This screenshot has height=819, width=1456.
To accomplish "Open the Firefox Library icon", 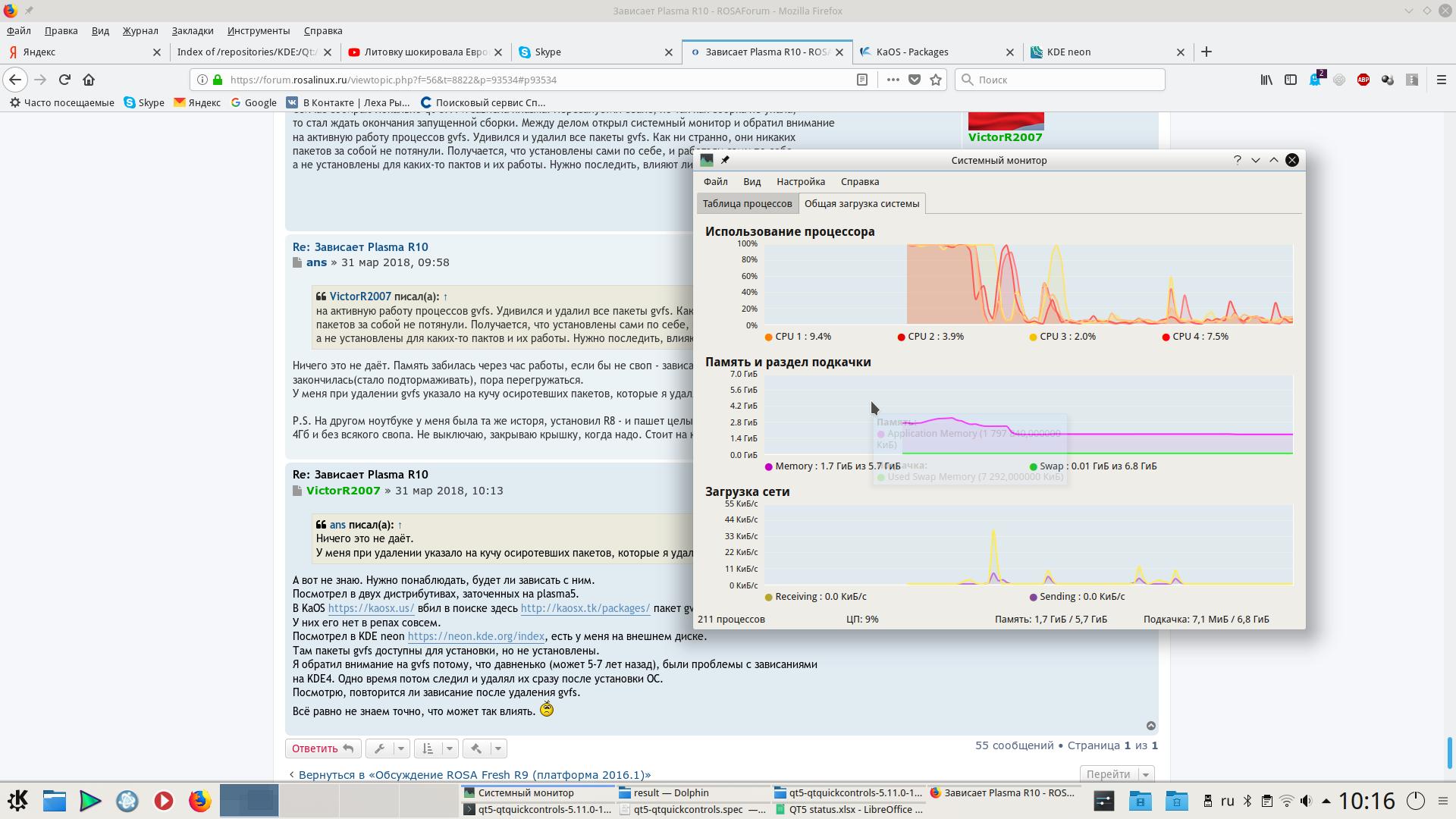I will pyautogui.click(x=1266, y=80).
